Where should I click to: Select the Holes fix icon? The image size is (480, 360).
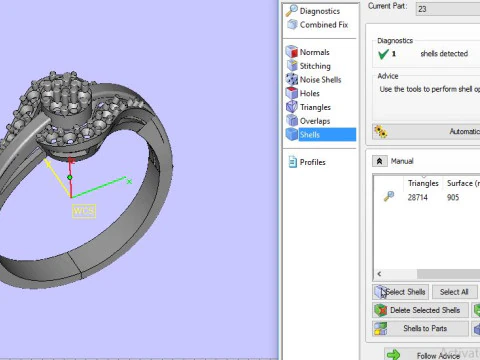point(292,93)
